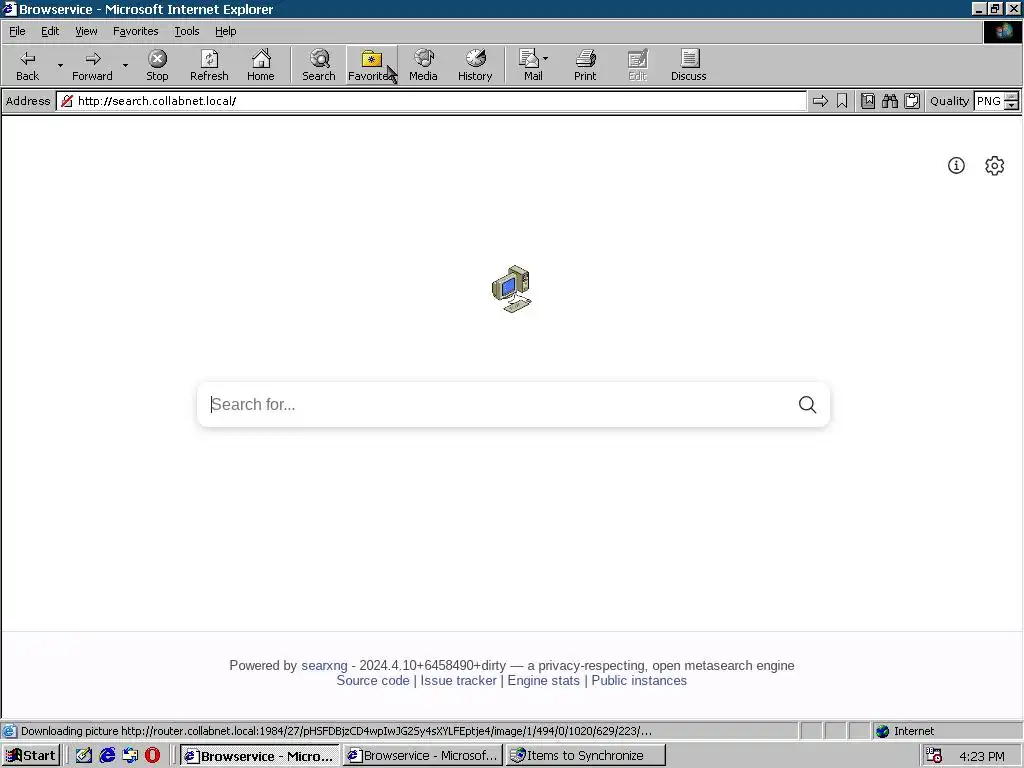Switch to 'Browservice - Micro...' active taskbar button
Screen dimensions: 1024x768
[x=260, y=756]
